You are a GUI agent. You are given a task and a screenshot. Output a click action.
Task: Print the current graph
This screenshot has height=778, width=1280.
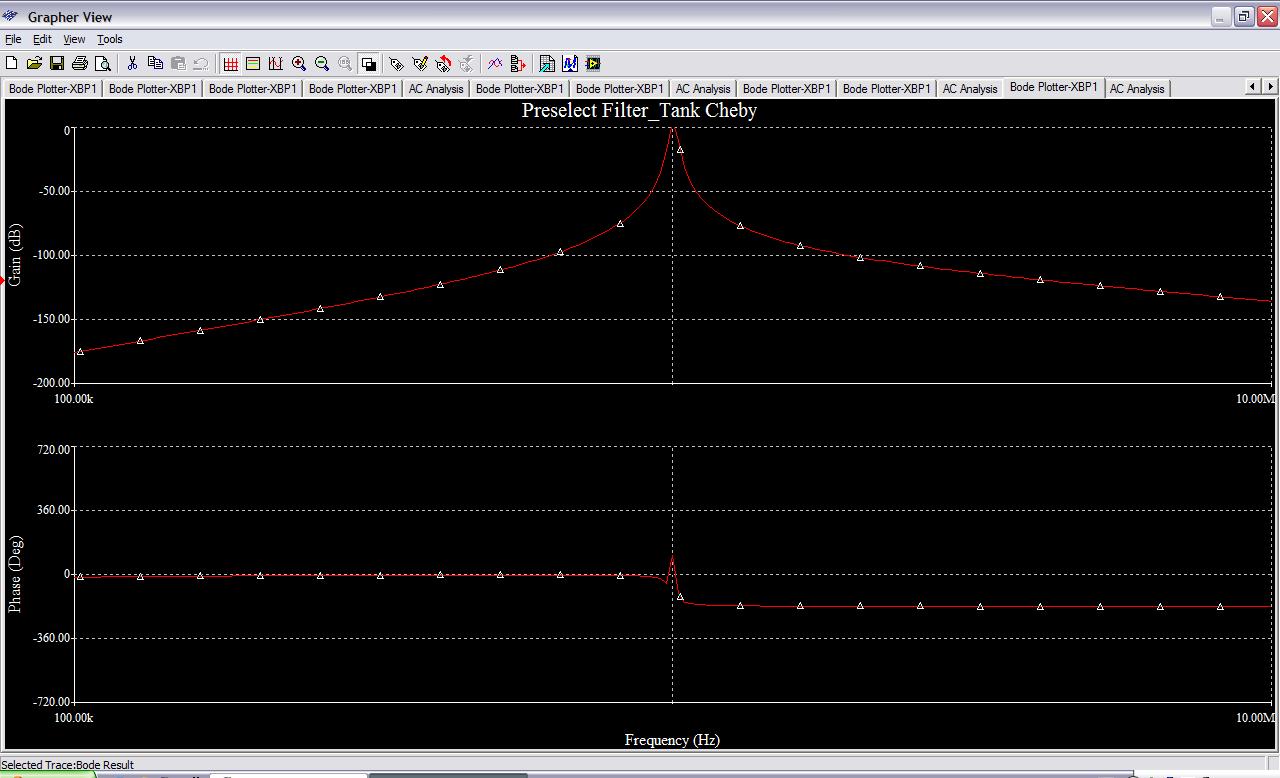pyautogui.click(x=80, y=63)
